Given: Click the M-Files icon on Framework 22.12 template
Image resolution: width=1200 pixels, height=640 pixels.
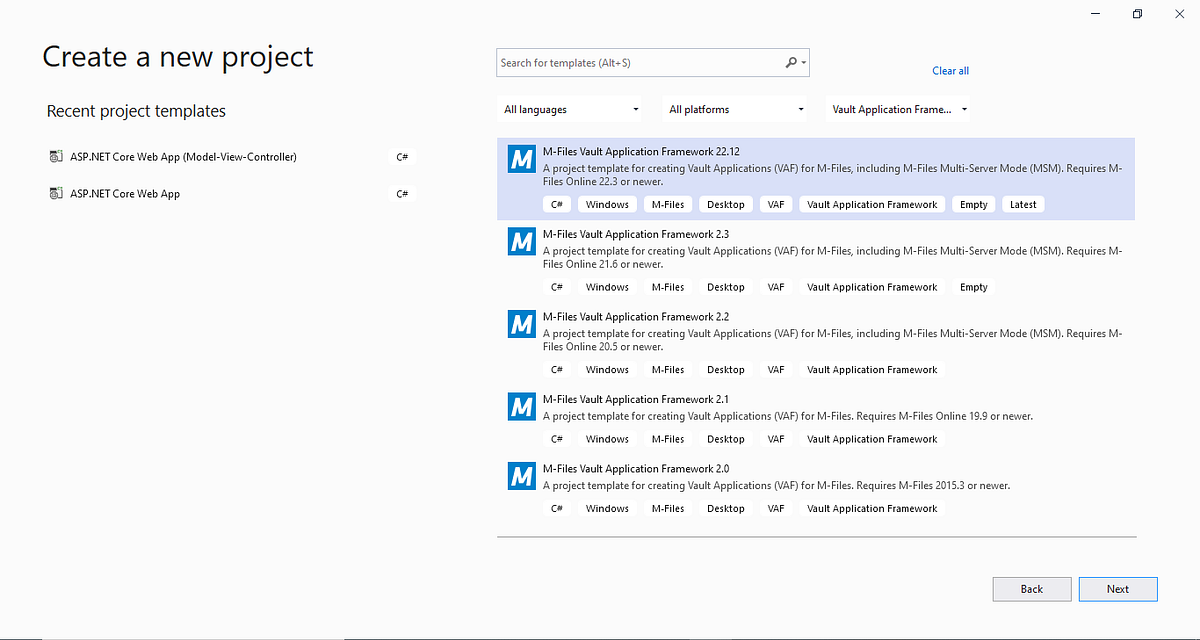Looking at the screenshot, I should (x=521, y=158).
